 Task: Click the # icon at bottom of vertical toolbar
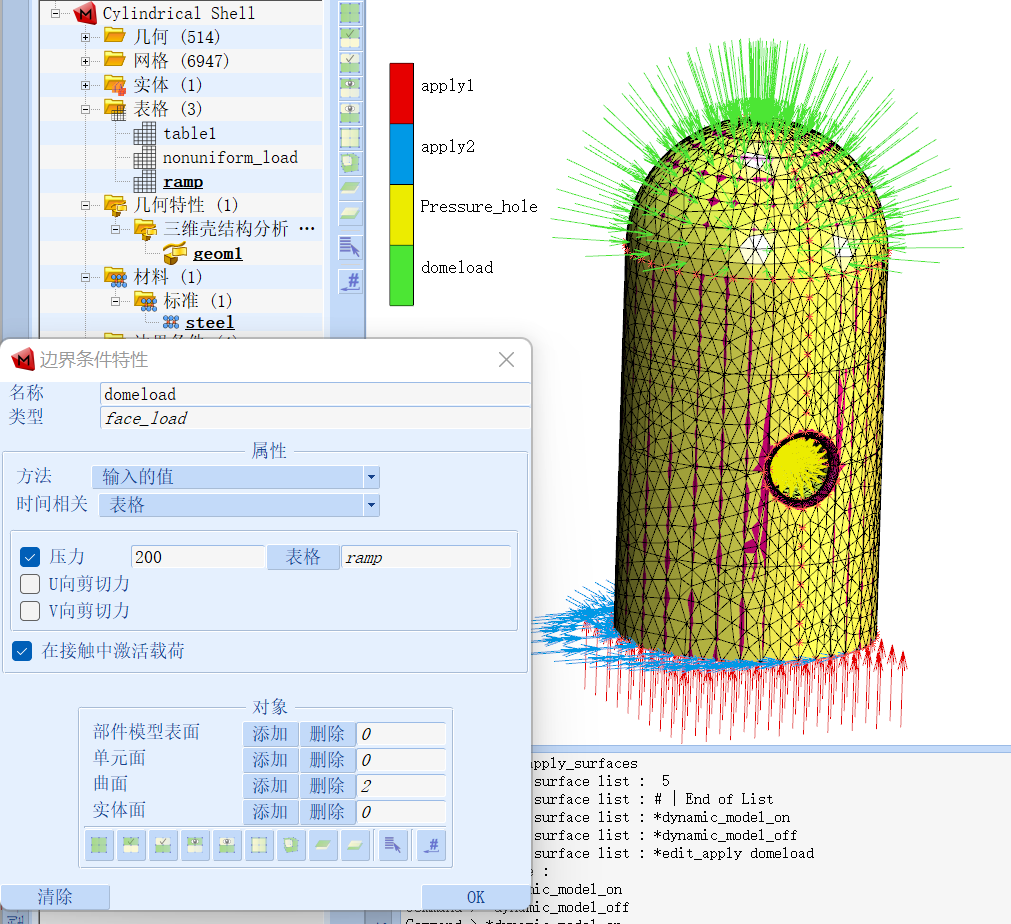click(350, 282)
